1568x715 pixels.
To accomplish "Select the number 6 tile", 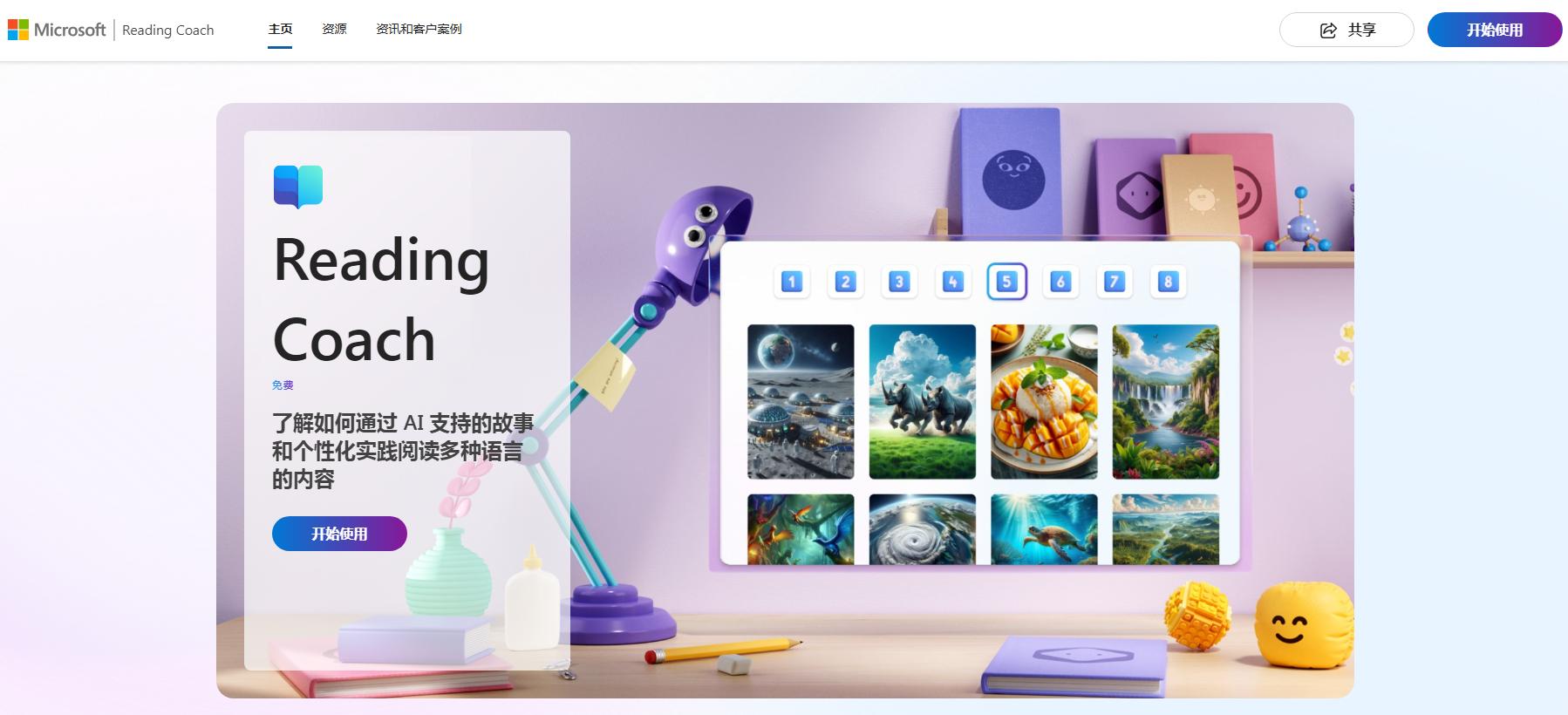I will tap(1060, 282).
